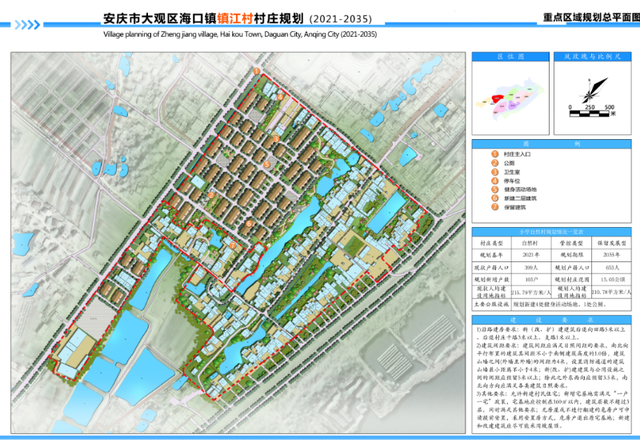Select map marker 4 on the site plan
This screenshot has width=640, height=442.
coord(280,97)
